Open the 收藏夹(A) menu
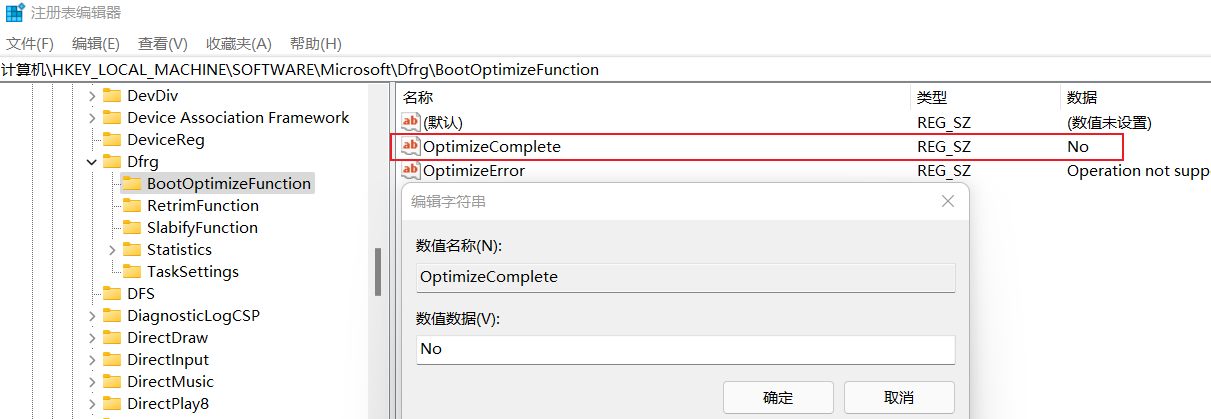 (238, 44)
